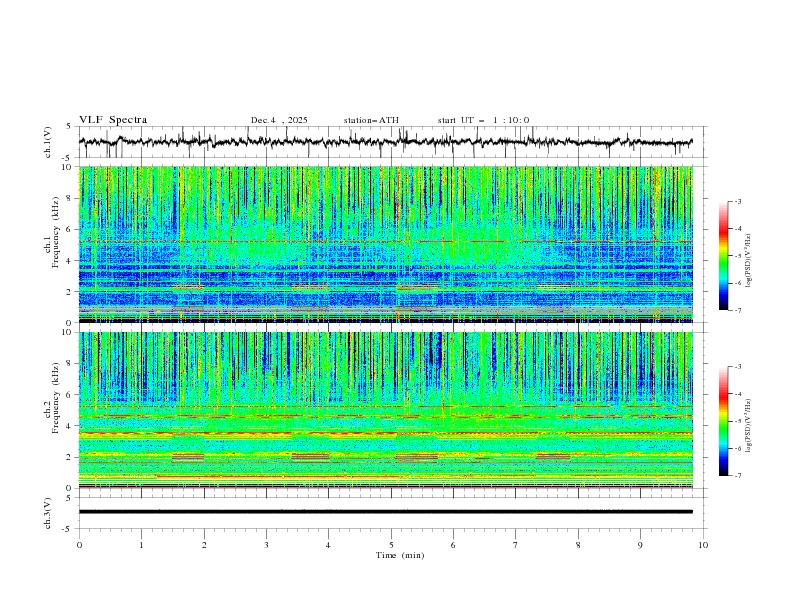Click time axis tick label "9"
The image size is (792, 612).
coord(640,545)
